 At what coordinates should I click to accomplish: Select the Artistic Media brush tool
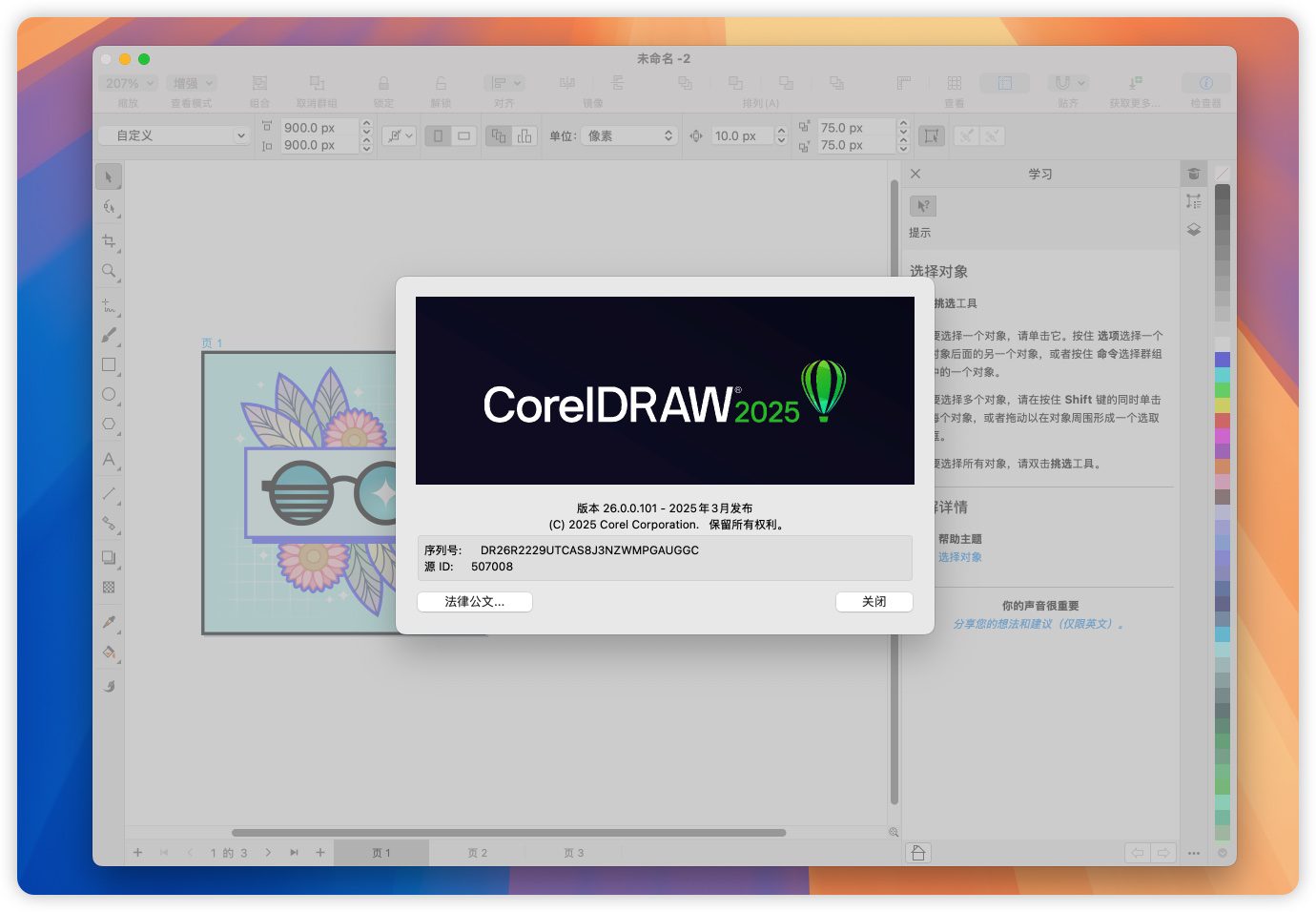[109, 335]
